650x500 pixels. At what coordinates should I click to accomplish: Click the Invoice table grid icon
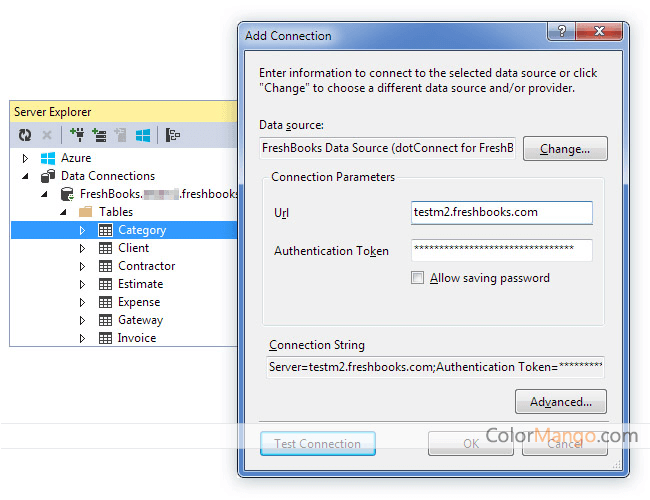click(105, 338)
